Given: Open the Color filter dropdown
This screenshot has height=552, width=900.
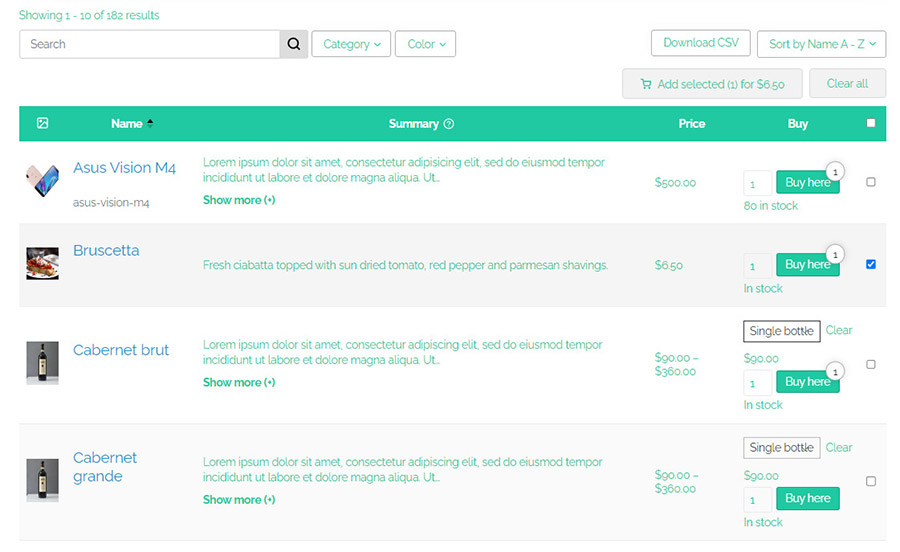Looking at the screenshot, I should coord(425,44).
